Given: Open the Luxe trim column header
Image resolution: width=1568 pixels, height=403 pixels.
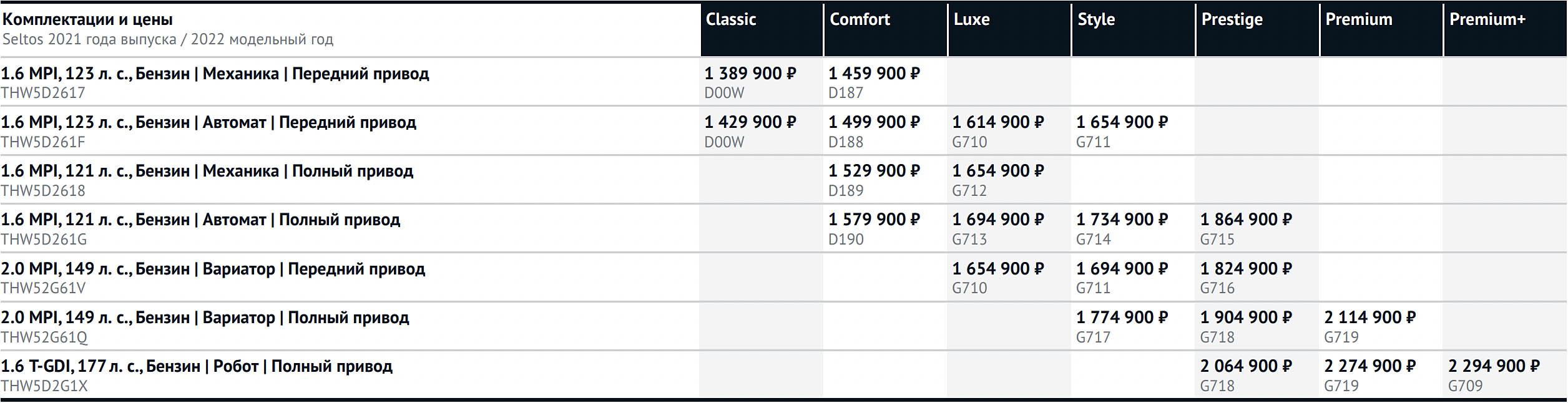Looking at the screenshot, I should [x=971, y=20].
